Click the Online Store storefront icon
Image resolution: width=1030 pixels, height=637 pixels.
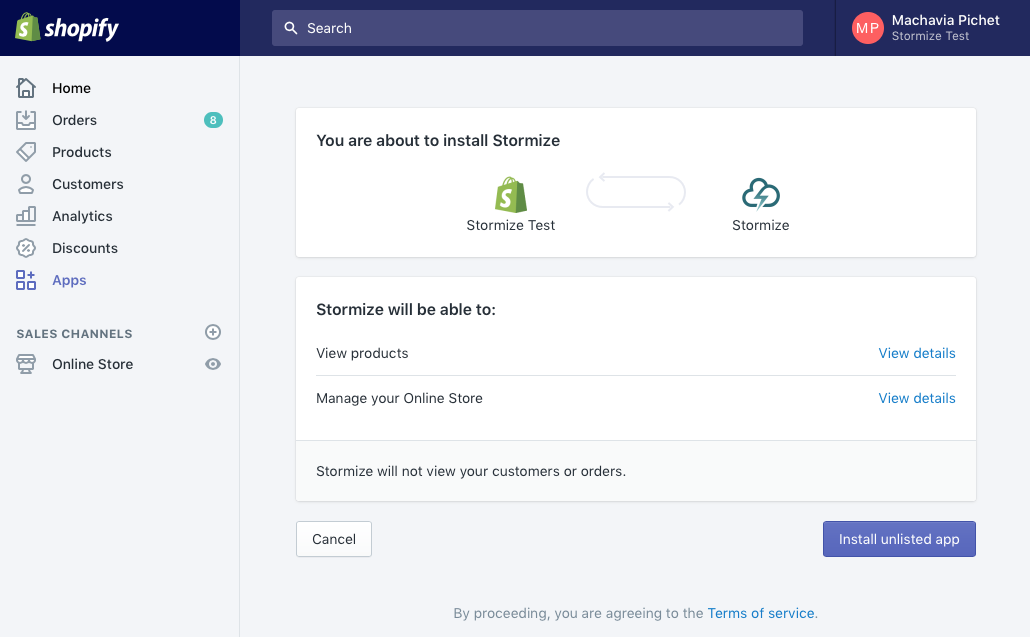(x=26, y=364)
